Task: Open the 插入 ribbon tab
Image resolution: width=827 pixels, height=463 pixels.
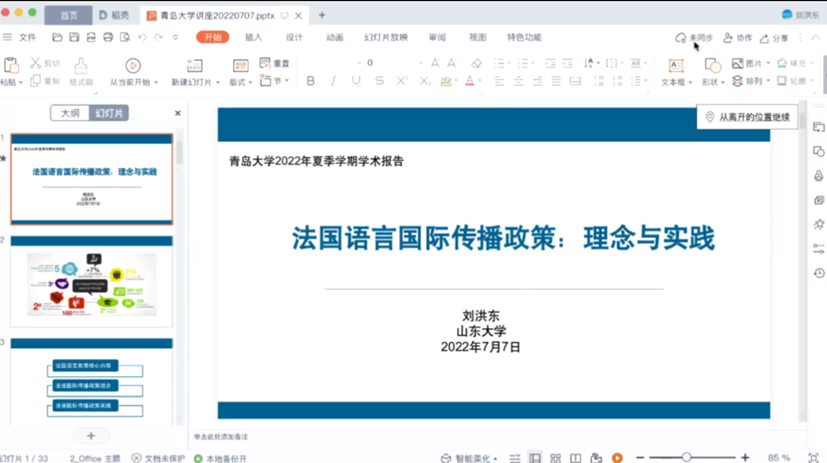Action: click(253, 37)
